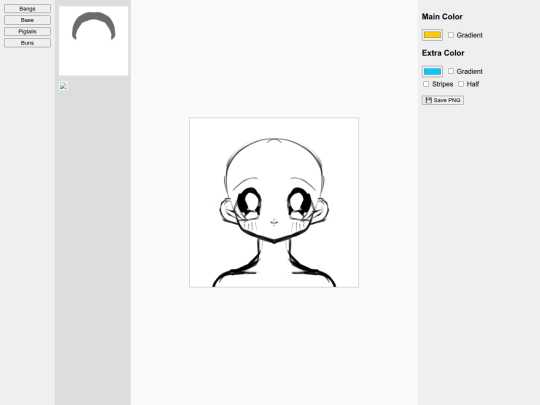
Task: Enable Gradient for Extra Color
Action: point(451,71)
